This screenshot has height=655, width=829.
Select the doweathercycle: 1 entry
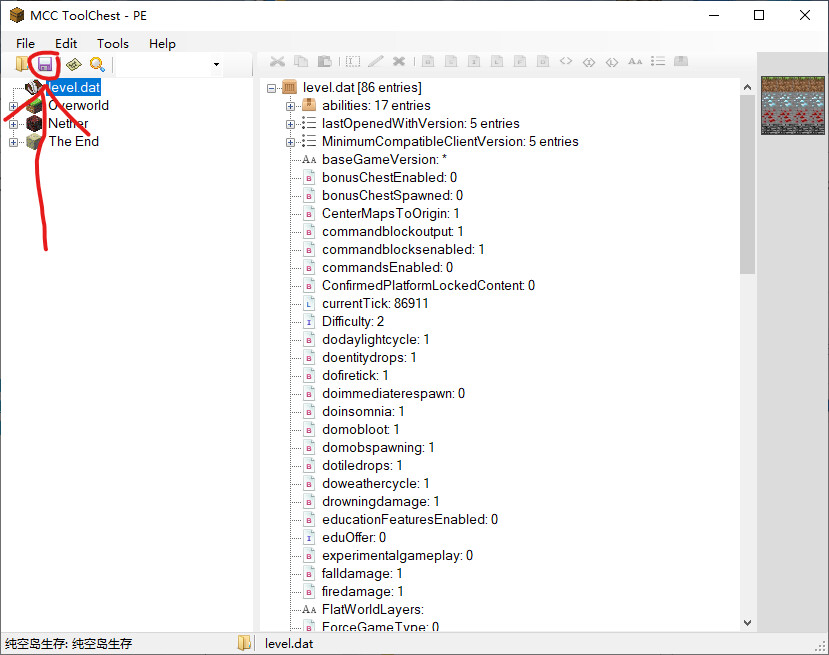[376, 483]
